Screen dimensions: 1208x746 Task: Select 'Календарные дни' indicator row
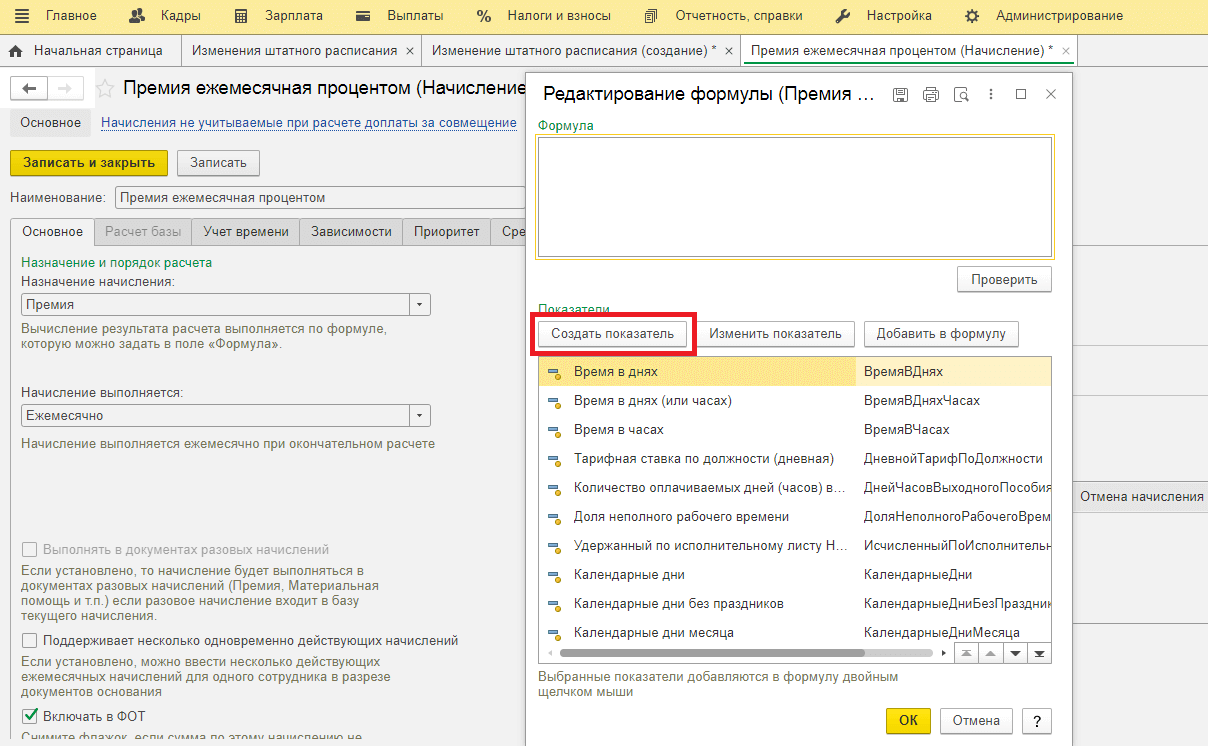628,575
